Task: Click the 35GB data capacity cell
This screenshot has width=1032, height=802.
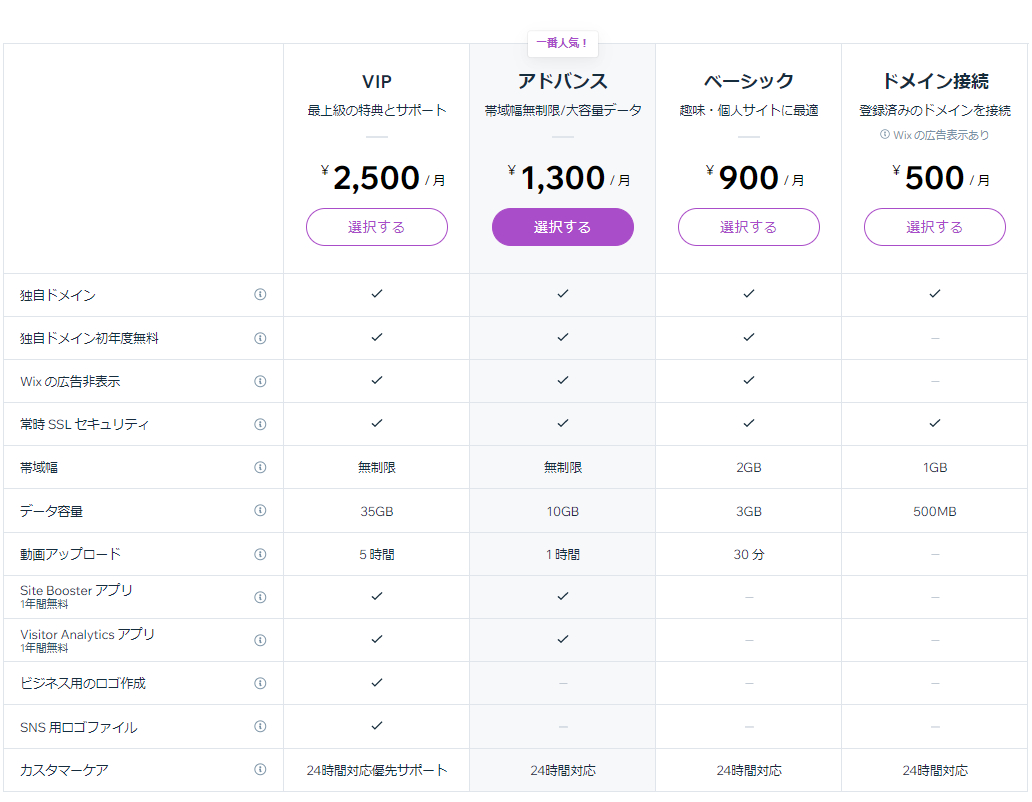Action: 376,511
